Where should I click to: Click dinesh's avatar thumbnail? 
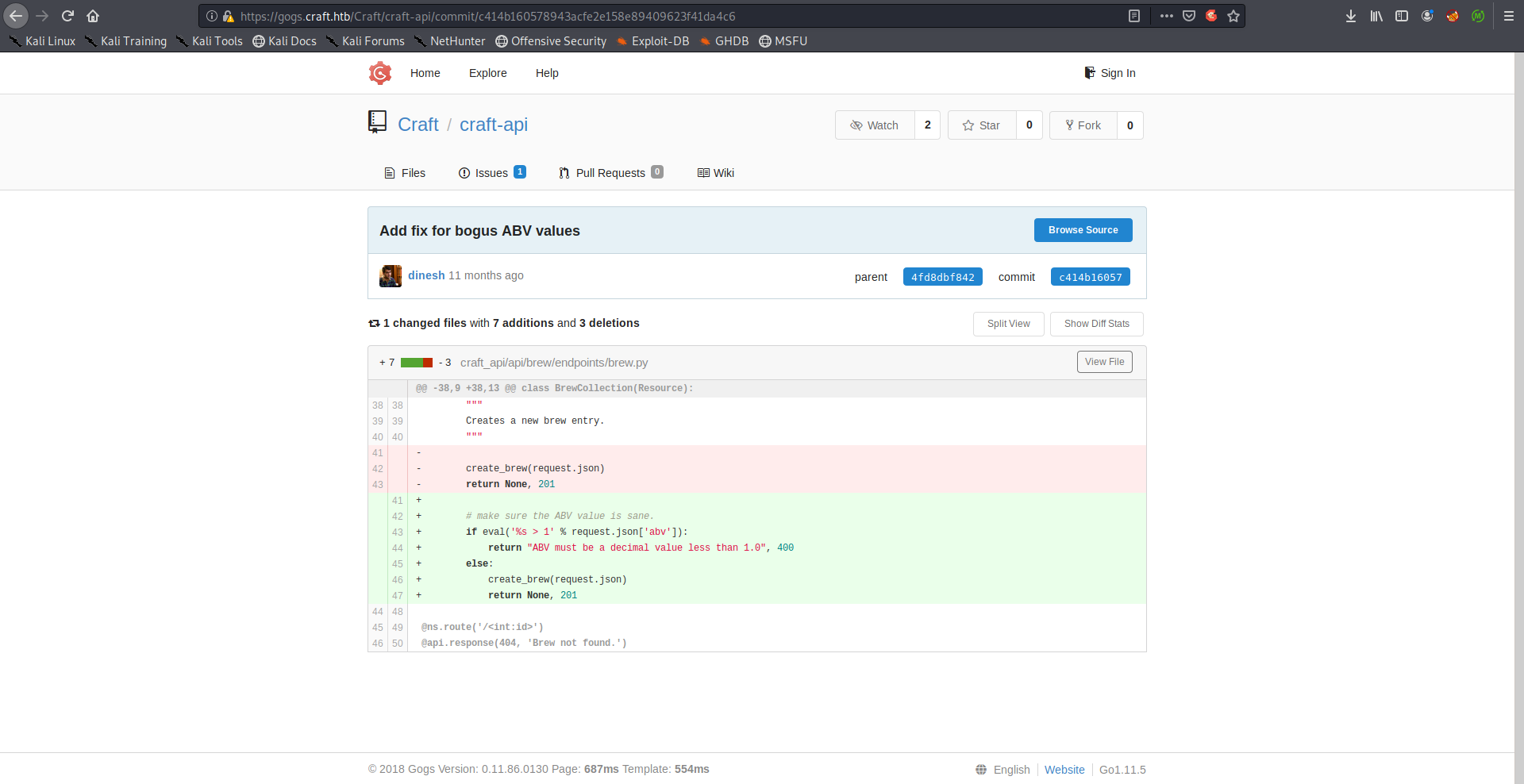point(391,276)
